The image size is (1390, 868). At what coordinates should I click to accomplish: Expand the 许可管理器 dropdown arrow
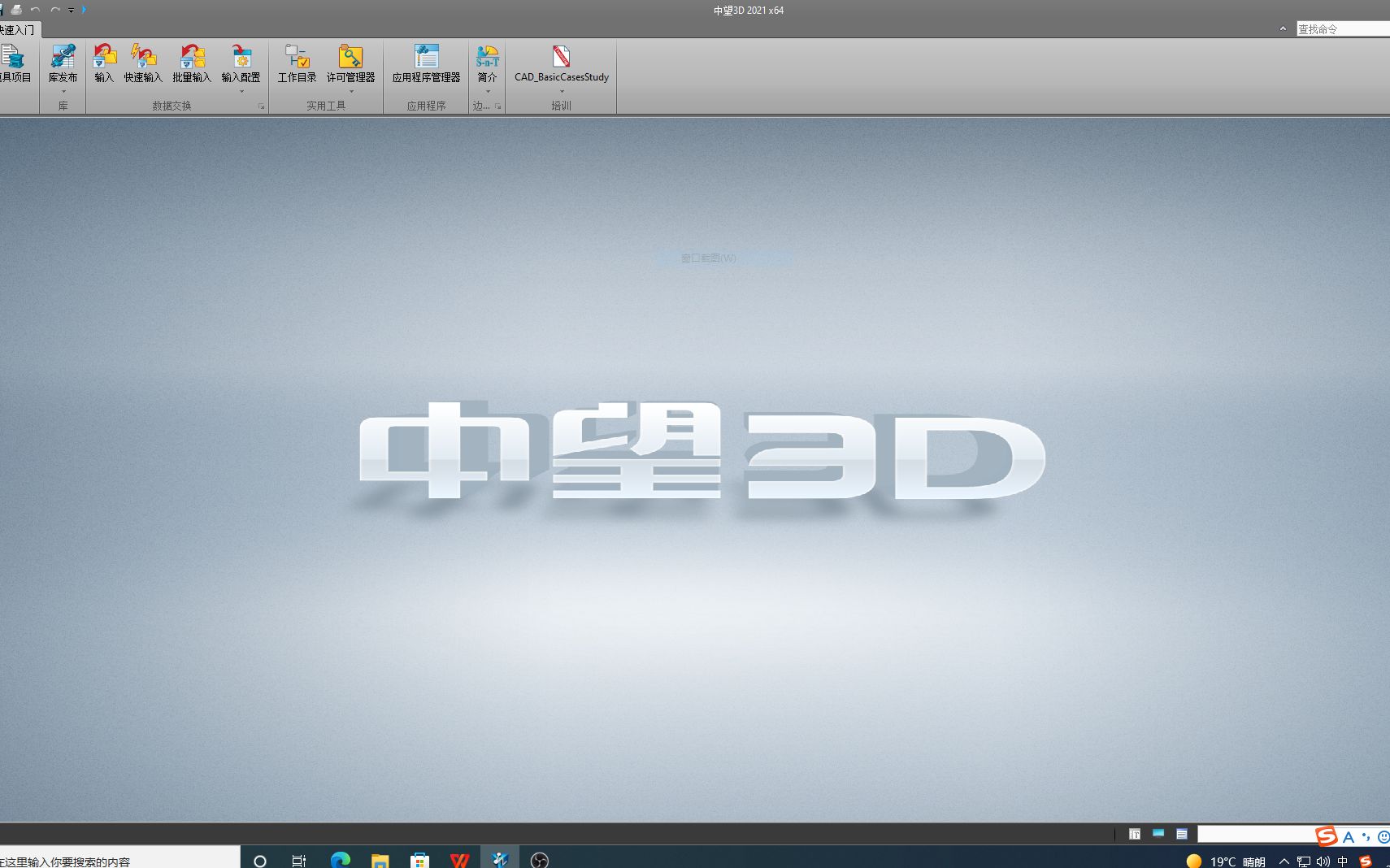(350, 91)
